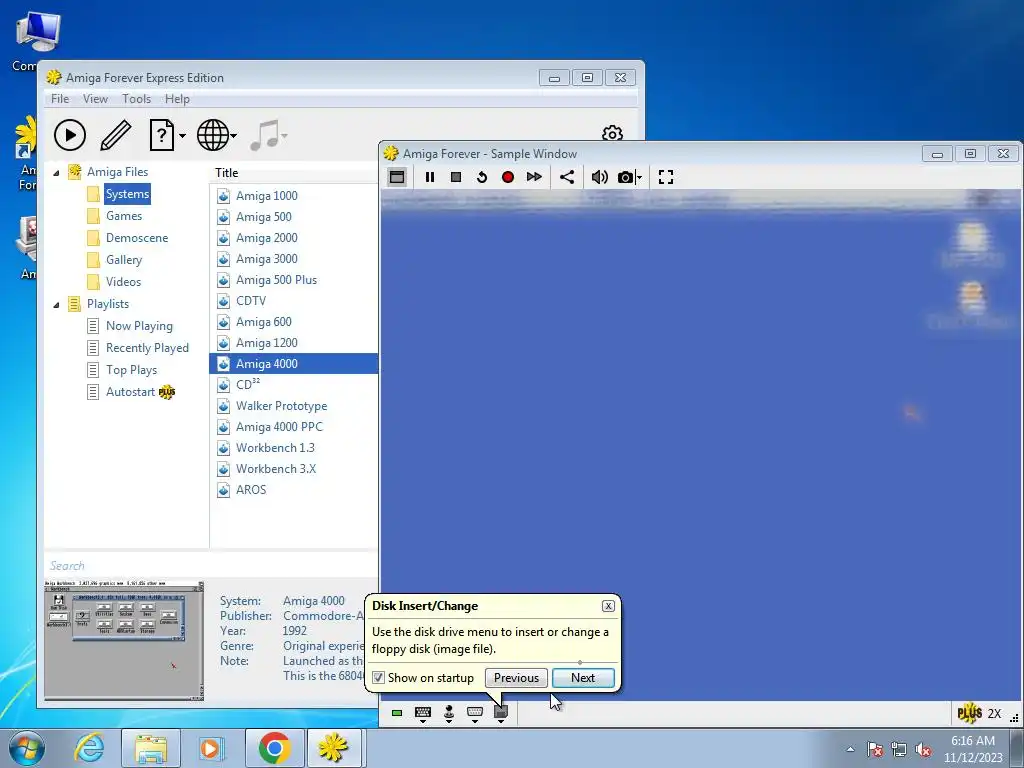Click the reset/restart arrow icon
Screen dimensions: 1024x768
(x=482, y=177)
